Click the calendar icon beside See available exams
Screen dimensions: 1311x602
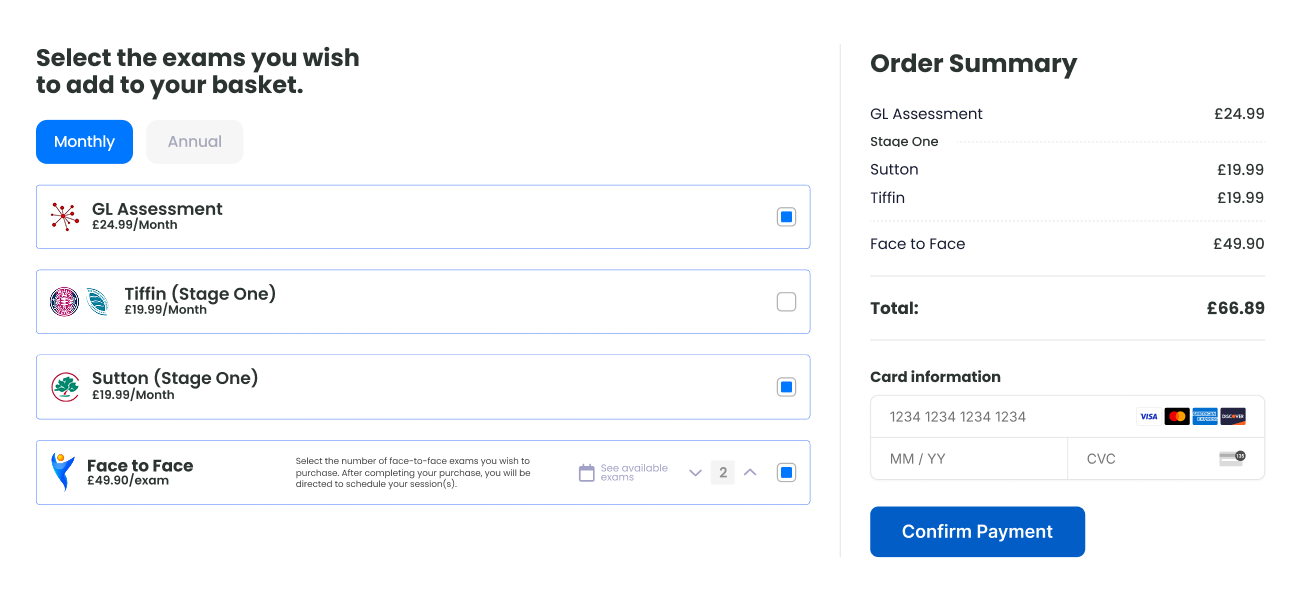click(587, 473)
